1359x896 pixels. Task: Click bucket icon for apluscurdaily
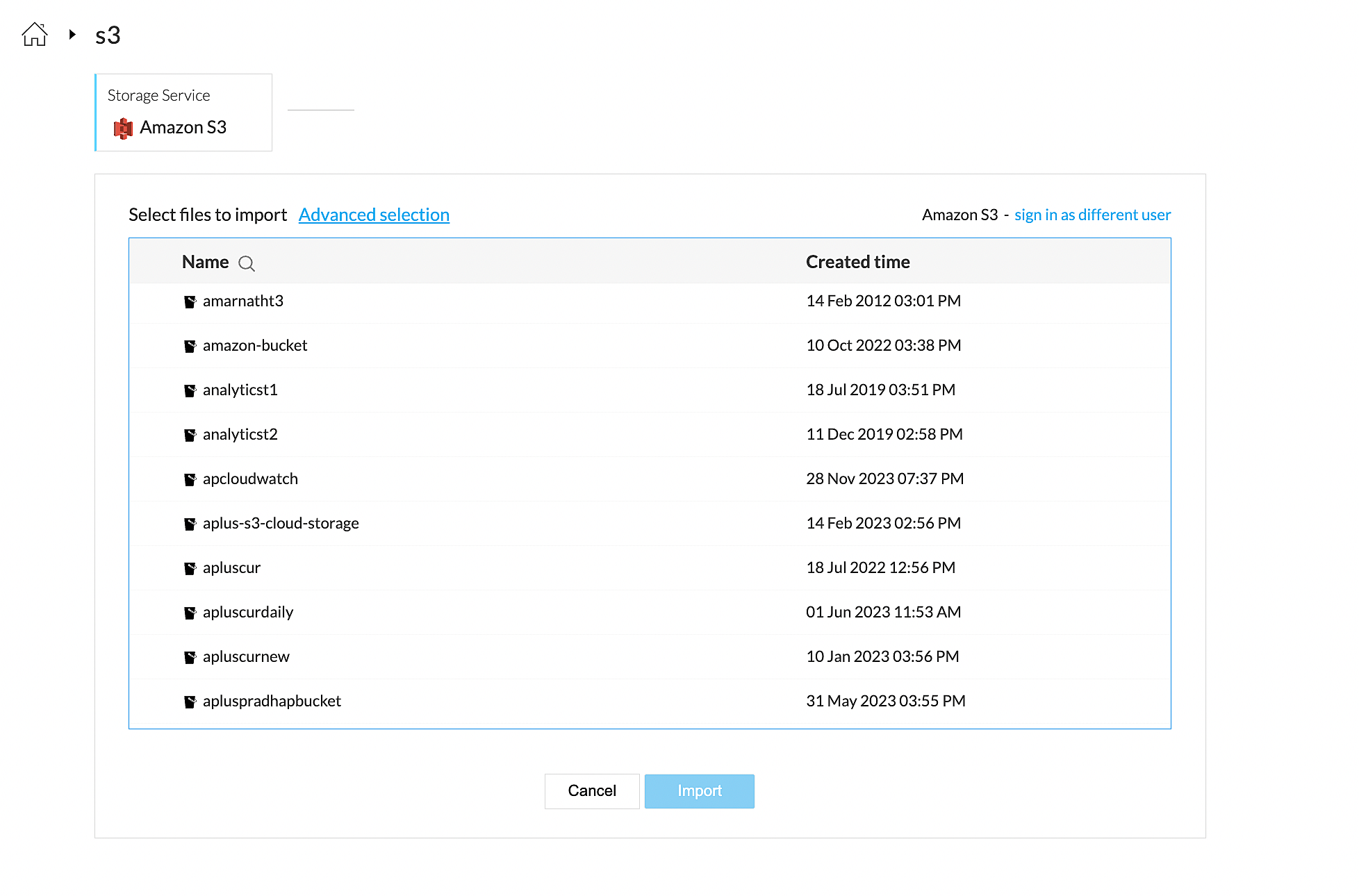[190, 613]
